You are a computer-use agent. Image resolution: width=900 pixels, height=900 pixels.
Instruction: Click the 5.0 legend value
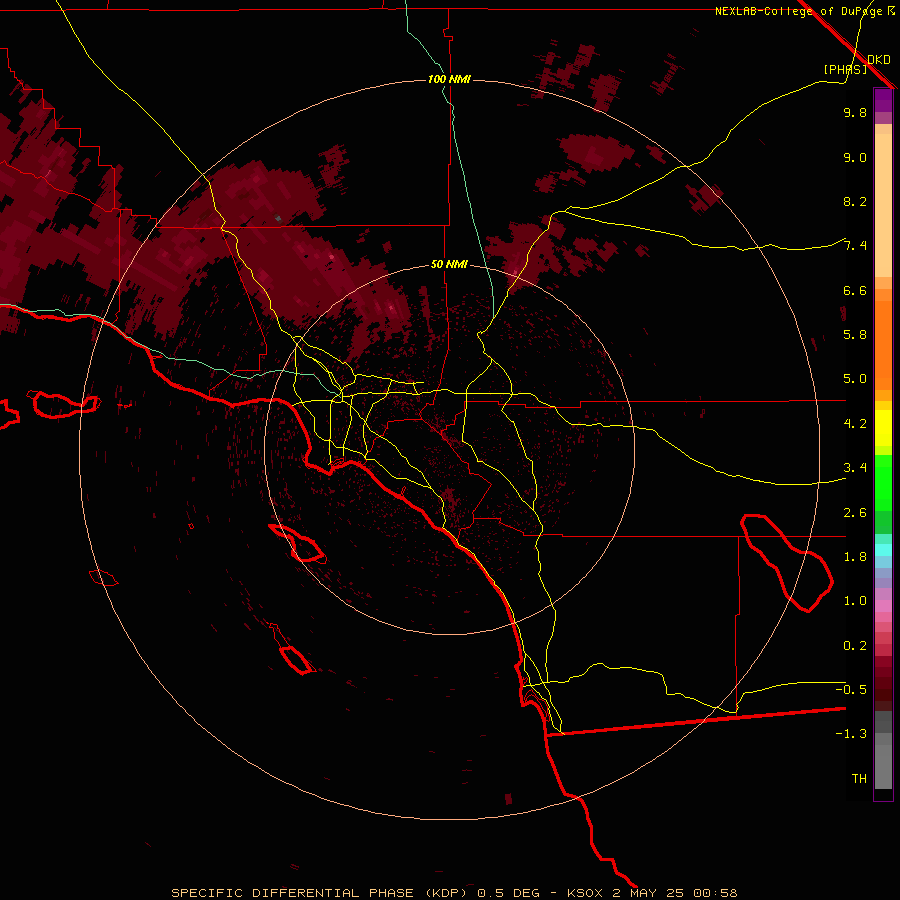tap(855, 379)
